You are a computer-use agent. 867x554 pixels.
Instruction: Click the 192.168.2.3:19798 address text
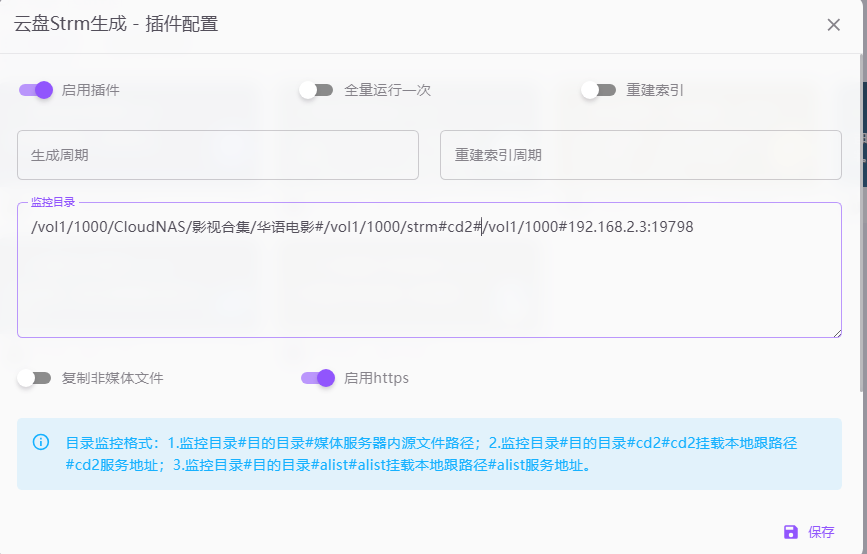pos(630,227)
